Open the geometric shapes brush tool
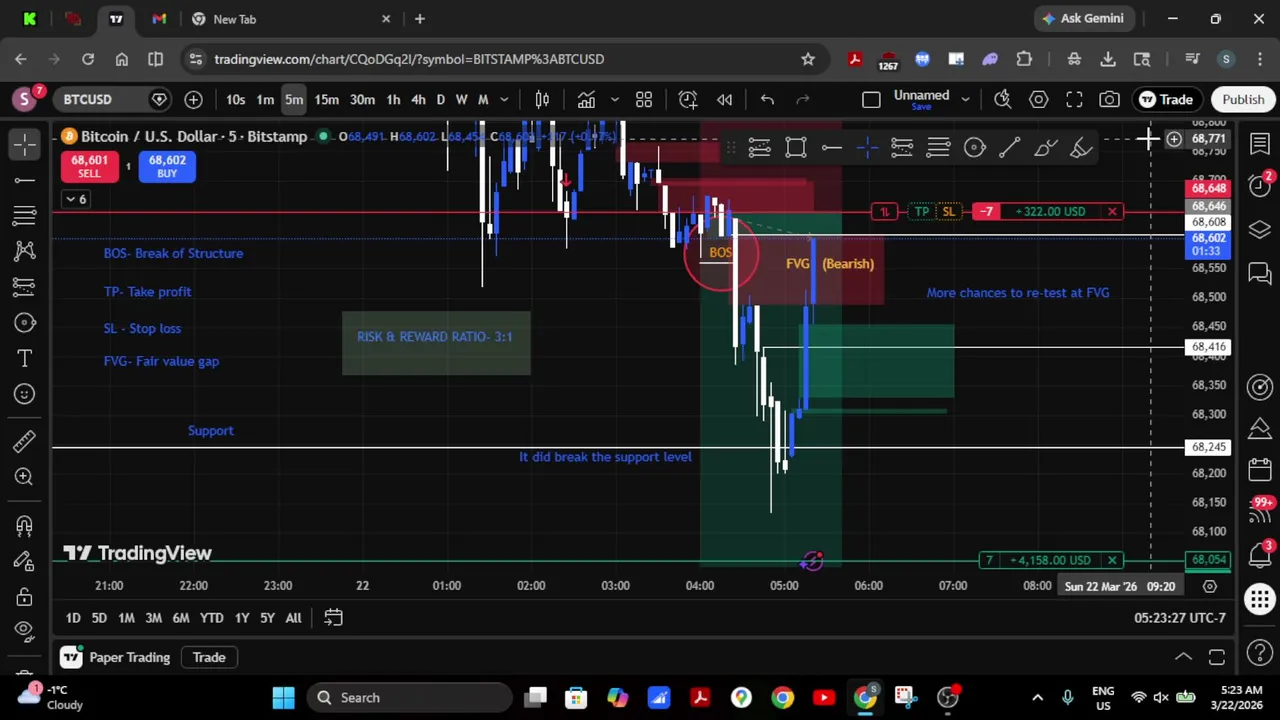 tap(25, 323)
